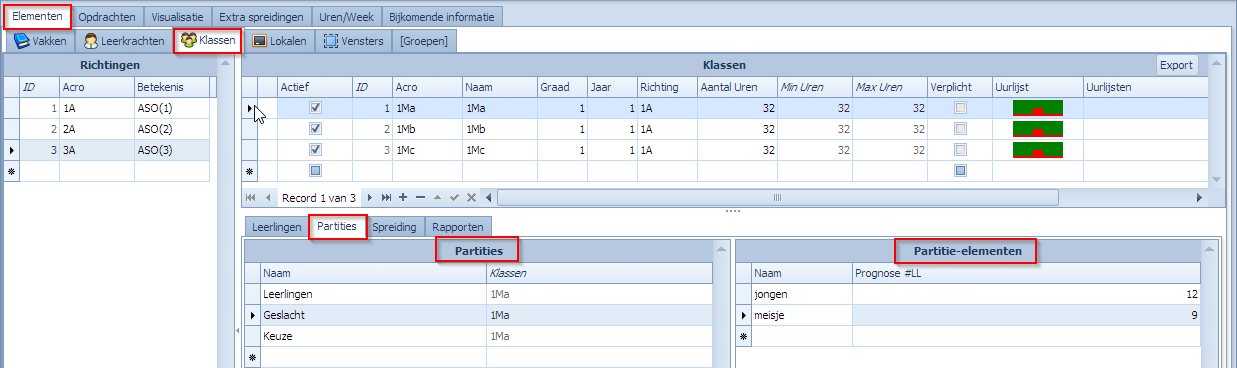Viewport: 1237px width, 368px height.
Task: Open the Vakken tab with book icon
Action: coord(40,41)
